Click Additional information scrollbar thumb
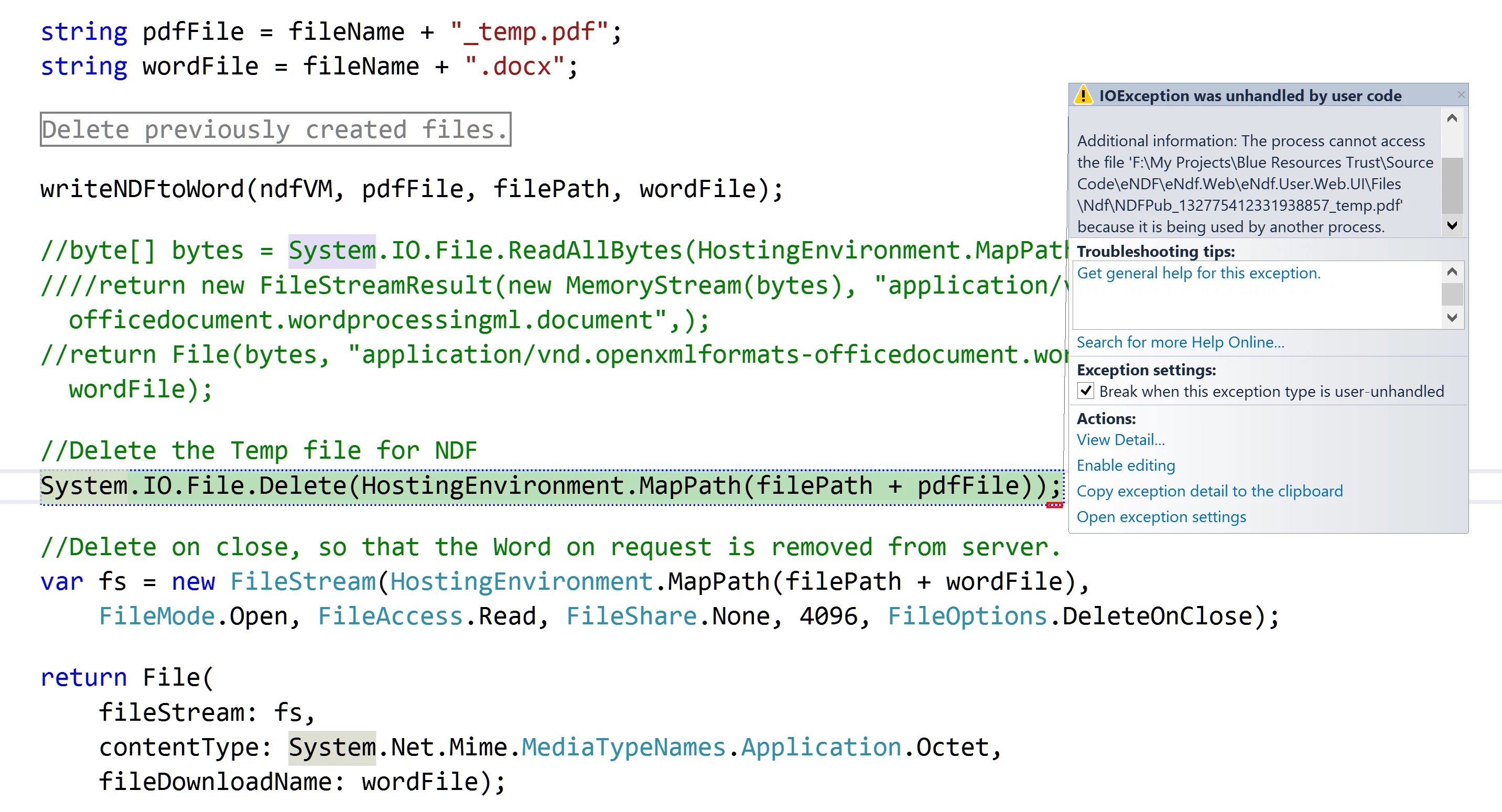This screenshot has height=812, width=1502. coord(1452,186)
